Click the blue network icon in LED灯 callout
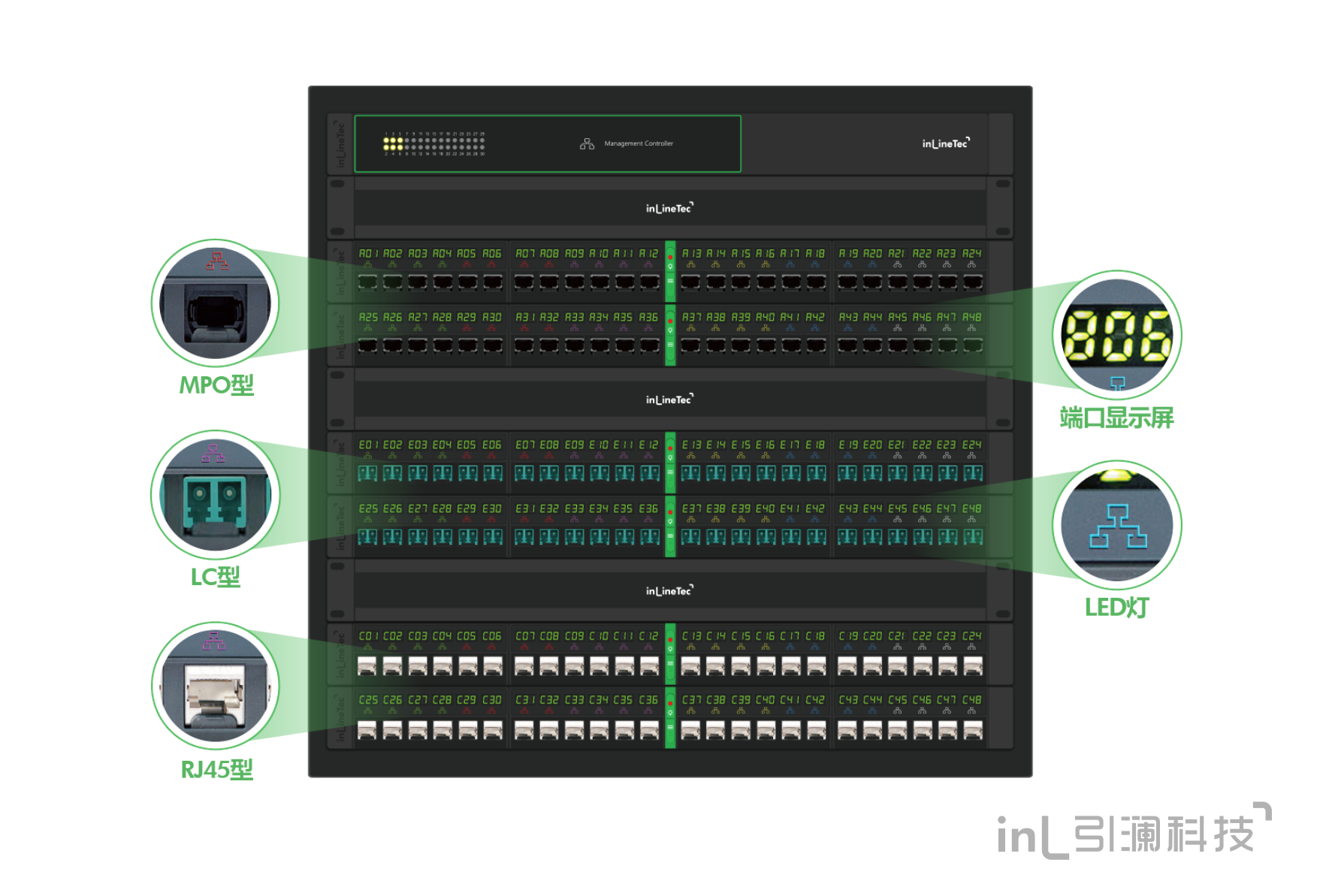The height and width of the screenshot is (896, 1332). point(1118,526)
